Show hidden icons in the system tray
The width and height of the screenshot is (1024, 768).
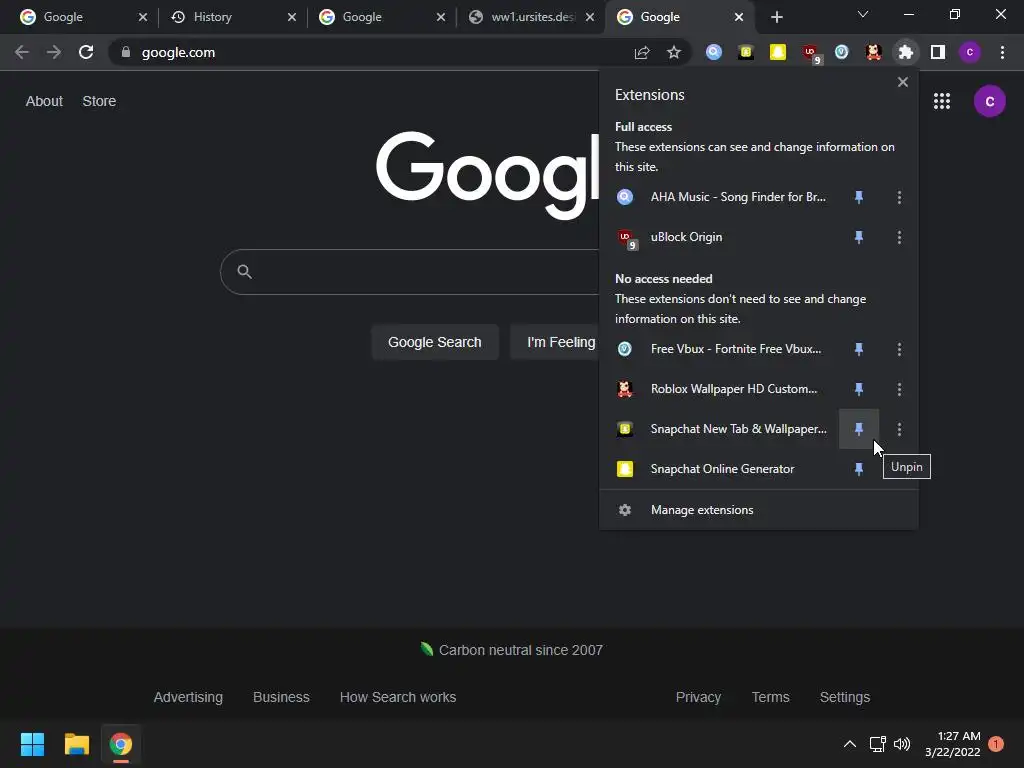click(850, 744)
